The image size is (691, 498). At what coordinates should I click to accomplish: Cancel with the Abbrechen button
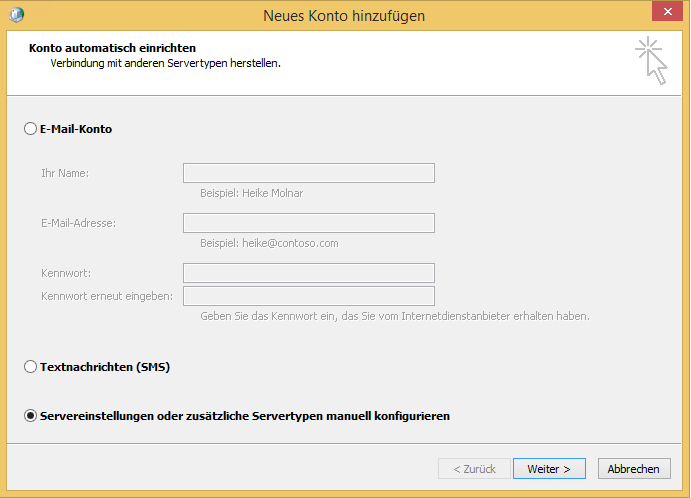pyautogui.click(x=633, y=469)
